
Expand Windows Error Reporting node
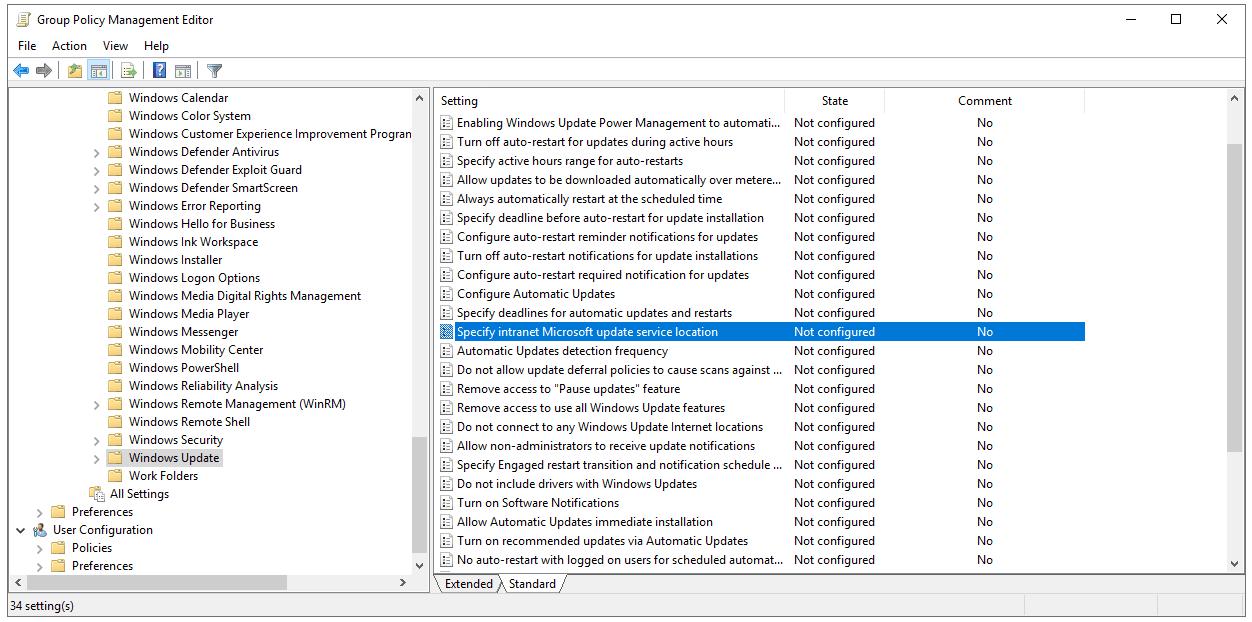[97, 206]
